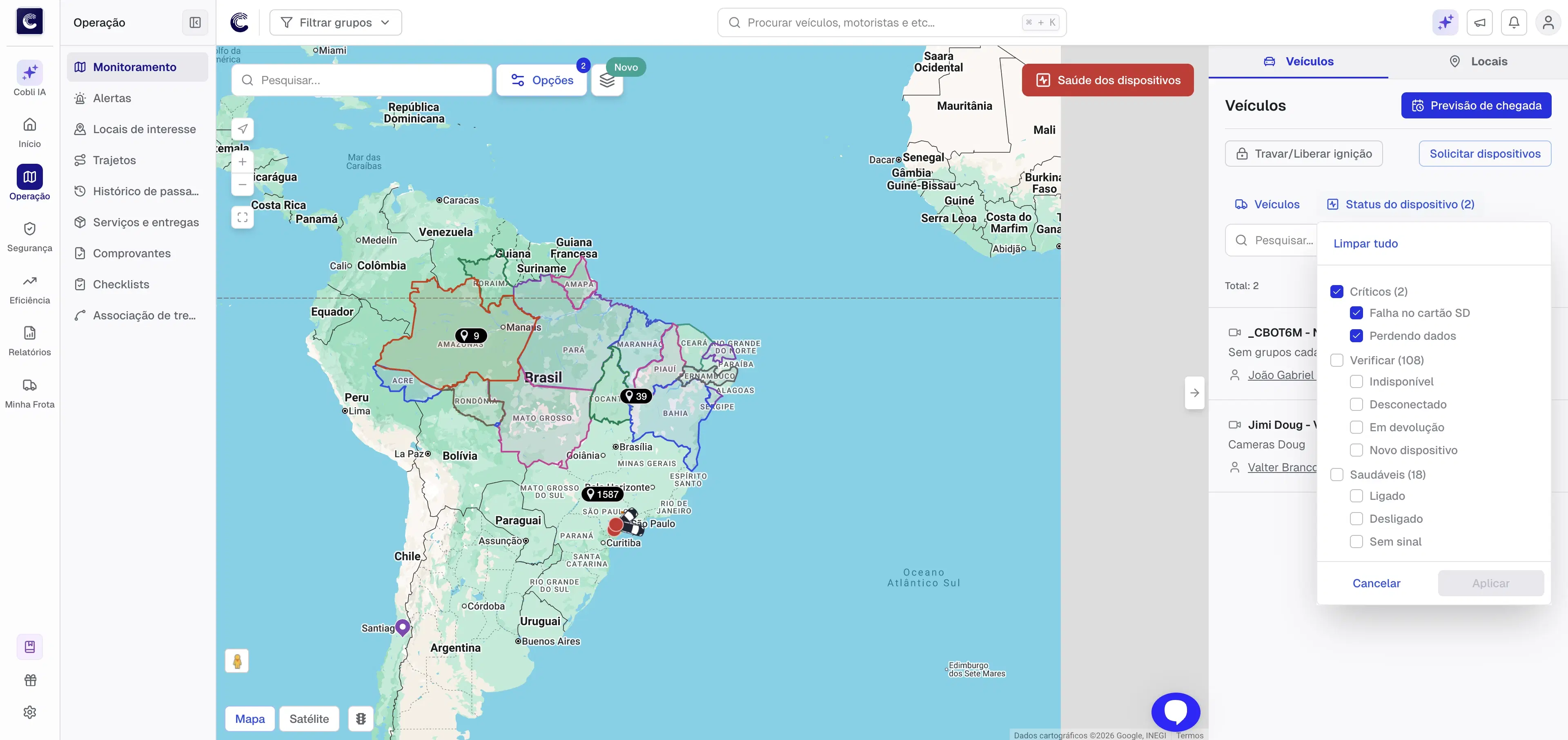The image size is (1568, 740).
Task: Click Previsão de chegada button
Action: point(1476,105)
